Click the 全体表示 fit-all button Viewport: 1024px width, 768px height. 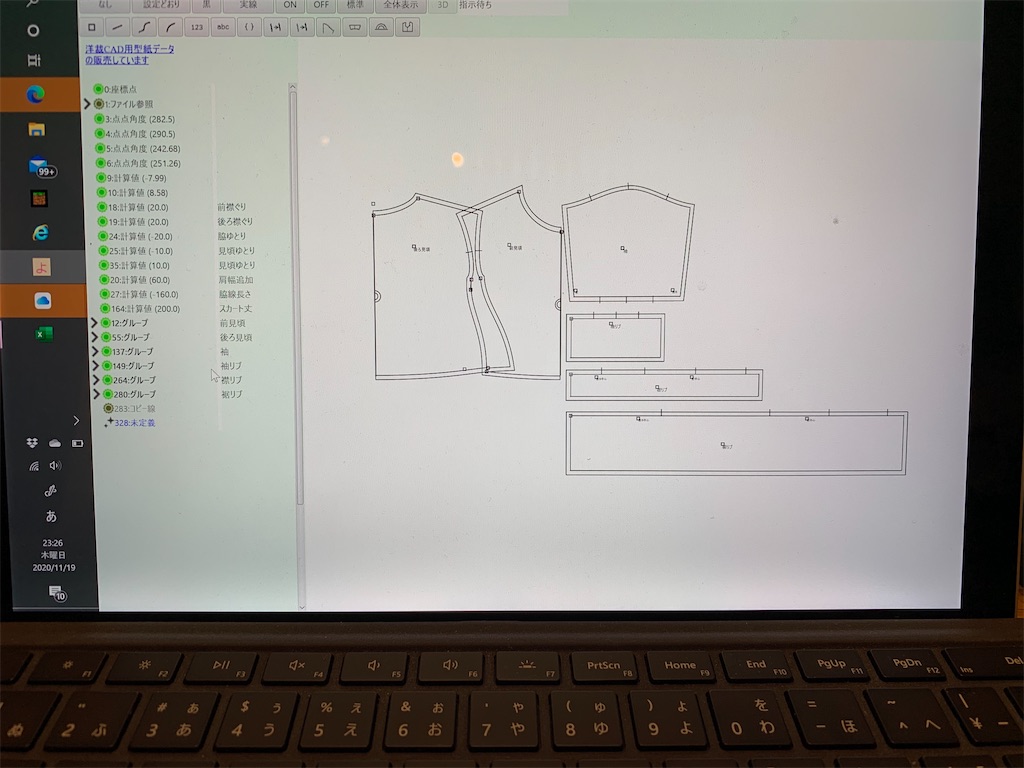pyautogui.click(x=400, y=5)
